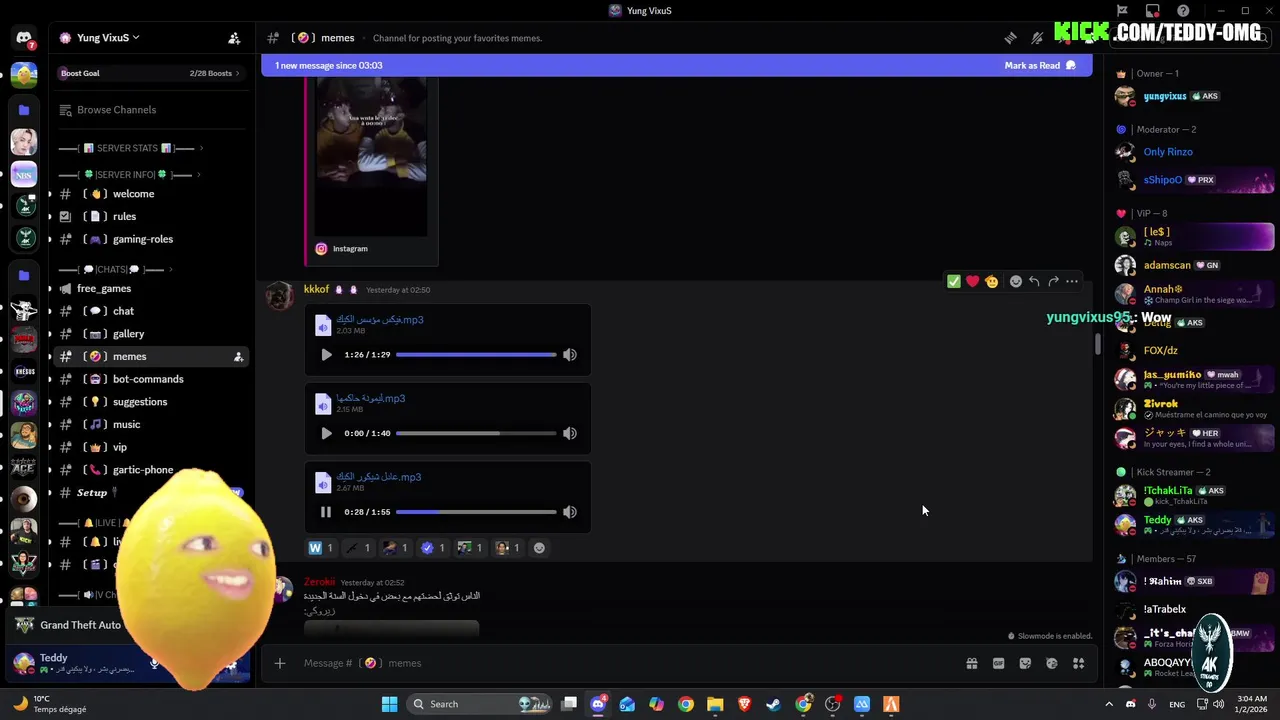The width and height of the screenshot is (1280, 720).
Task: Click the Instagram video thumbnail
Action: (371, 155)
